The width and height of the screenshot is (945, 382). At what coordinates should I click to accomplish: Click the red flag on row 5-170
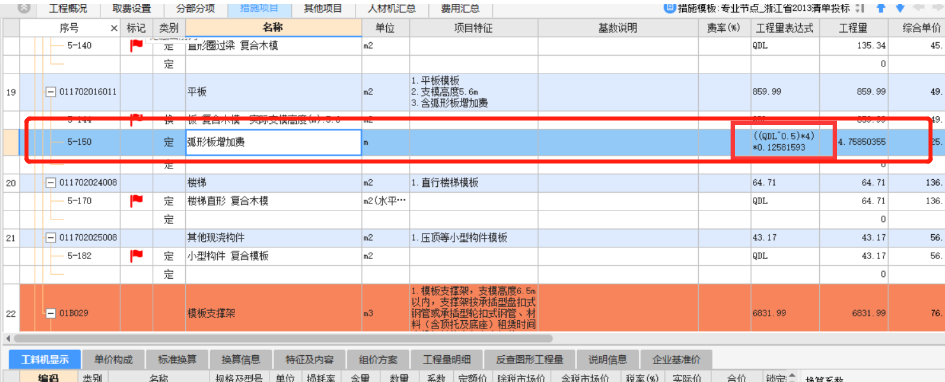[x=137, y=201]
